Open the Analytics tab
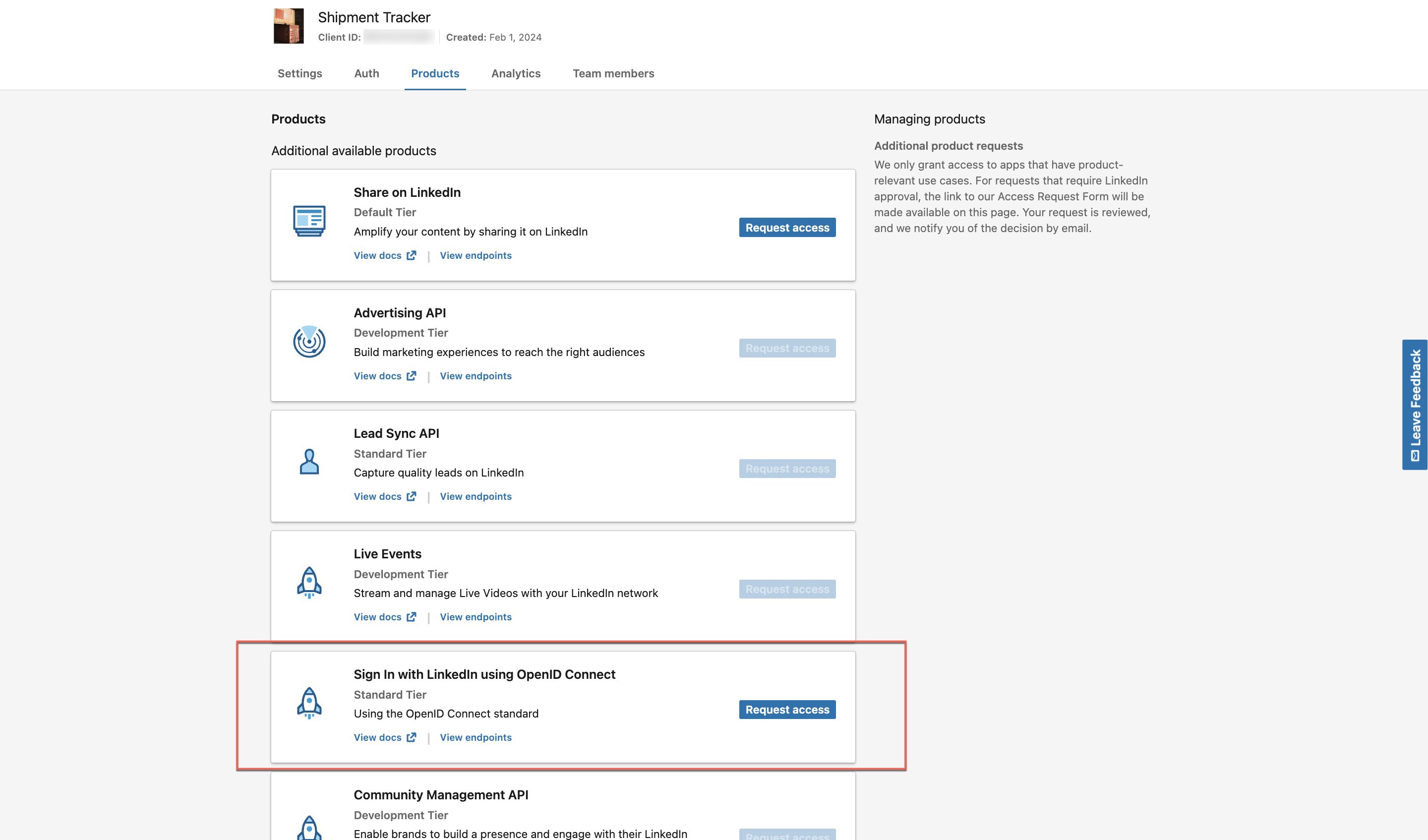 coord(516,73)
